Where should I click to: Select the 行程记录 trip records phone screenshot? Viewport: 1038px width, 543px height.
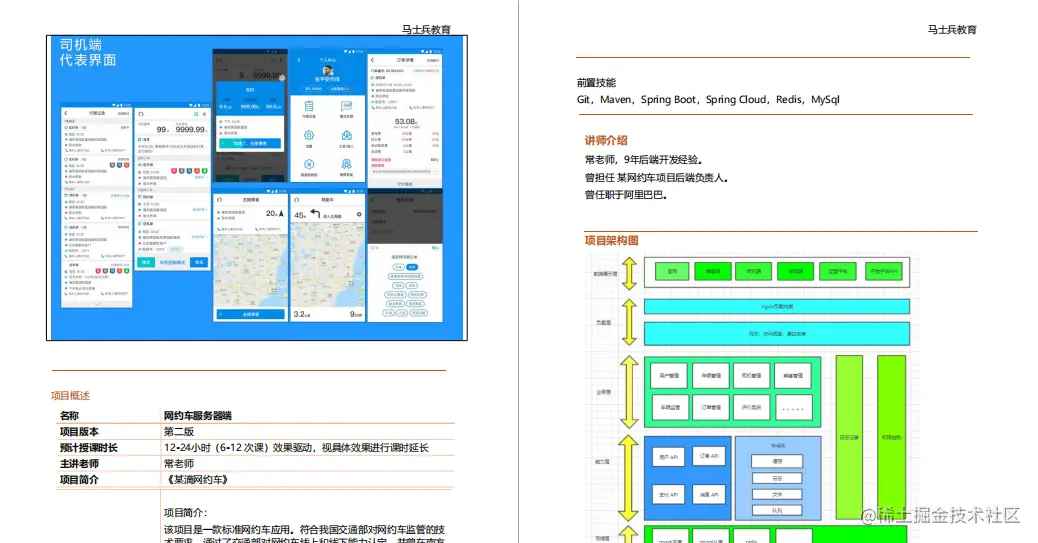pyautogui.click(x=97, y=205)
